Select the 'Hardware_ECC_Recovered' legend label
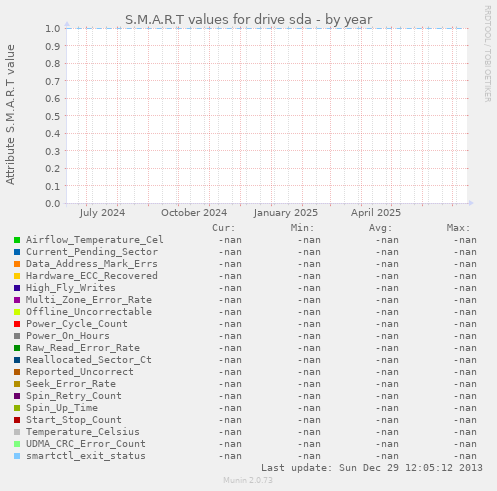This screenshot has width=497, height=491. (92, 276)
